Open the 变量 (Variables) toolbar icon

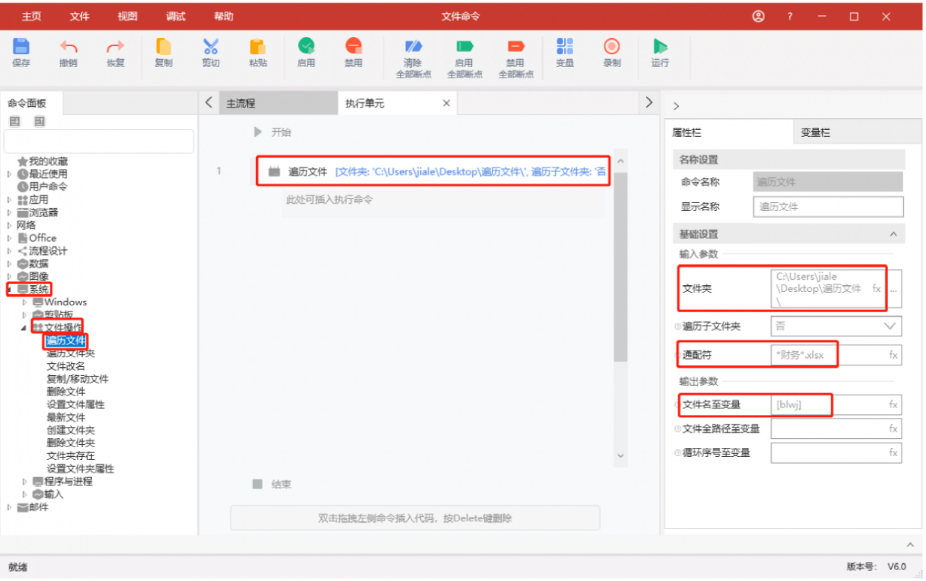(565, 47)
